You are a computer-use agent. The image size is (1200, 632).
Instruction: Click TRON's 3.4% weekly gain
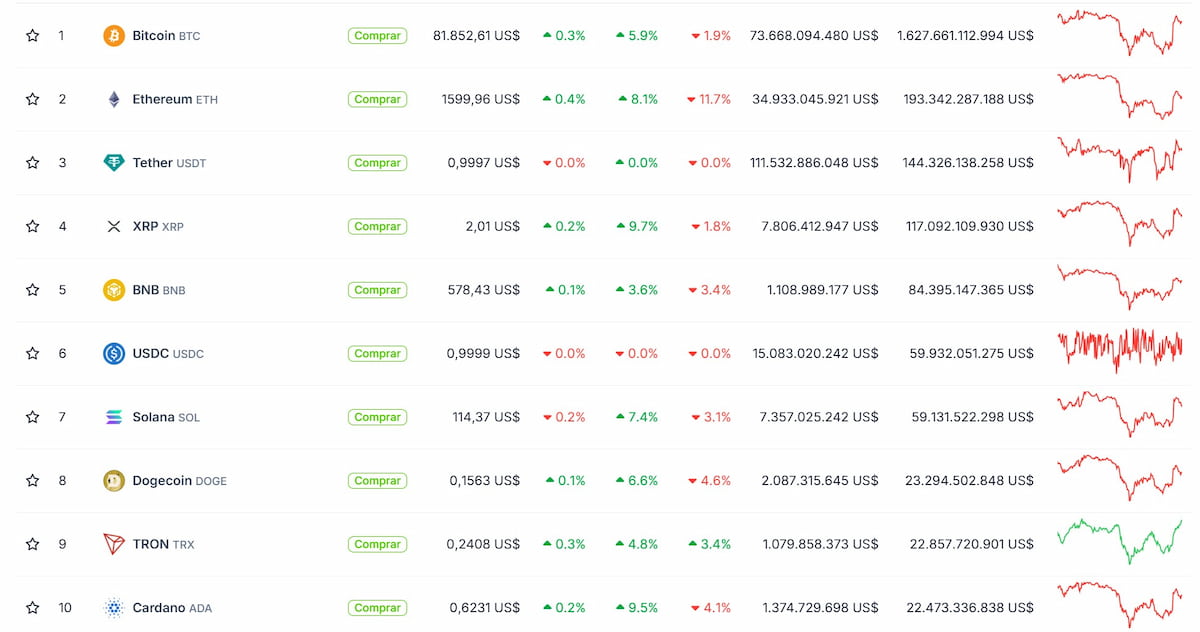(x=710, y=544)
